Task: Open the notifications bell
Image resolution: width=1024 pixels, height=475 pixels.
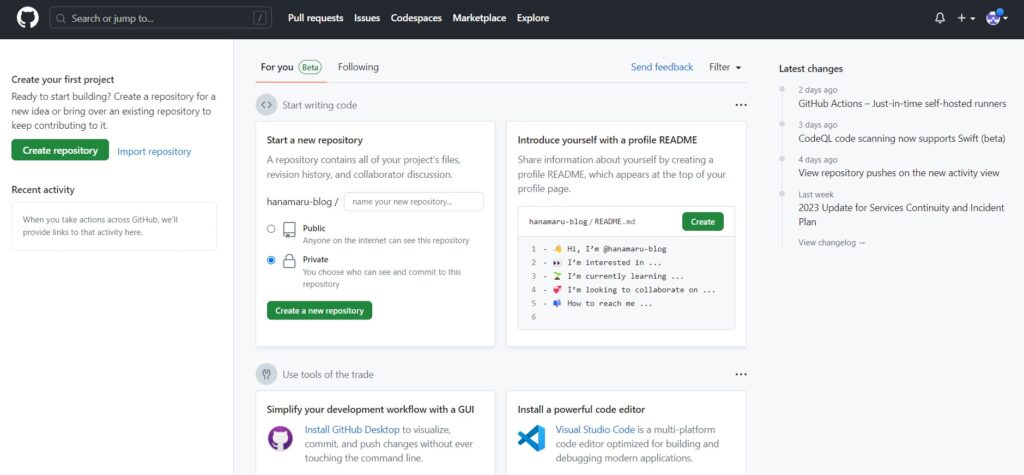Action: [x=939, y=18]
